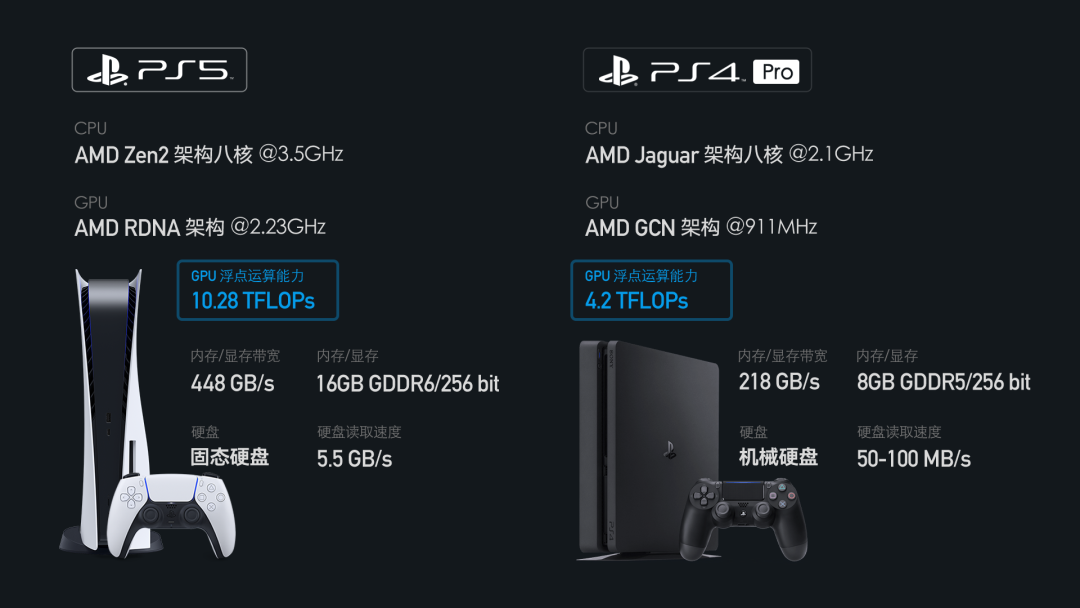Click the AMD RDNA GPU text
This screenshot has width=1080, height=608.
tap(200, 228)
